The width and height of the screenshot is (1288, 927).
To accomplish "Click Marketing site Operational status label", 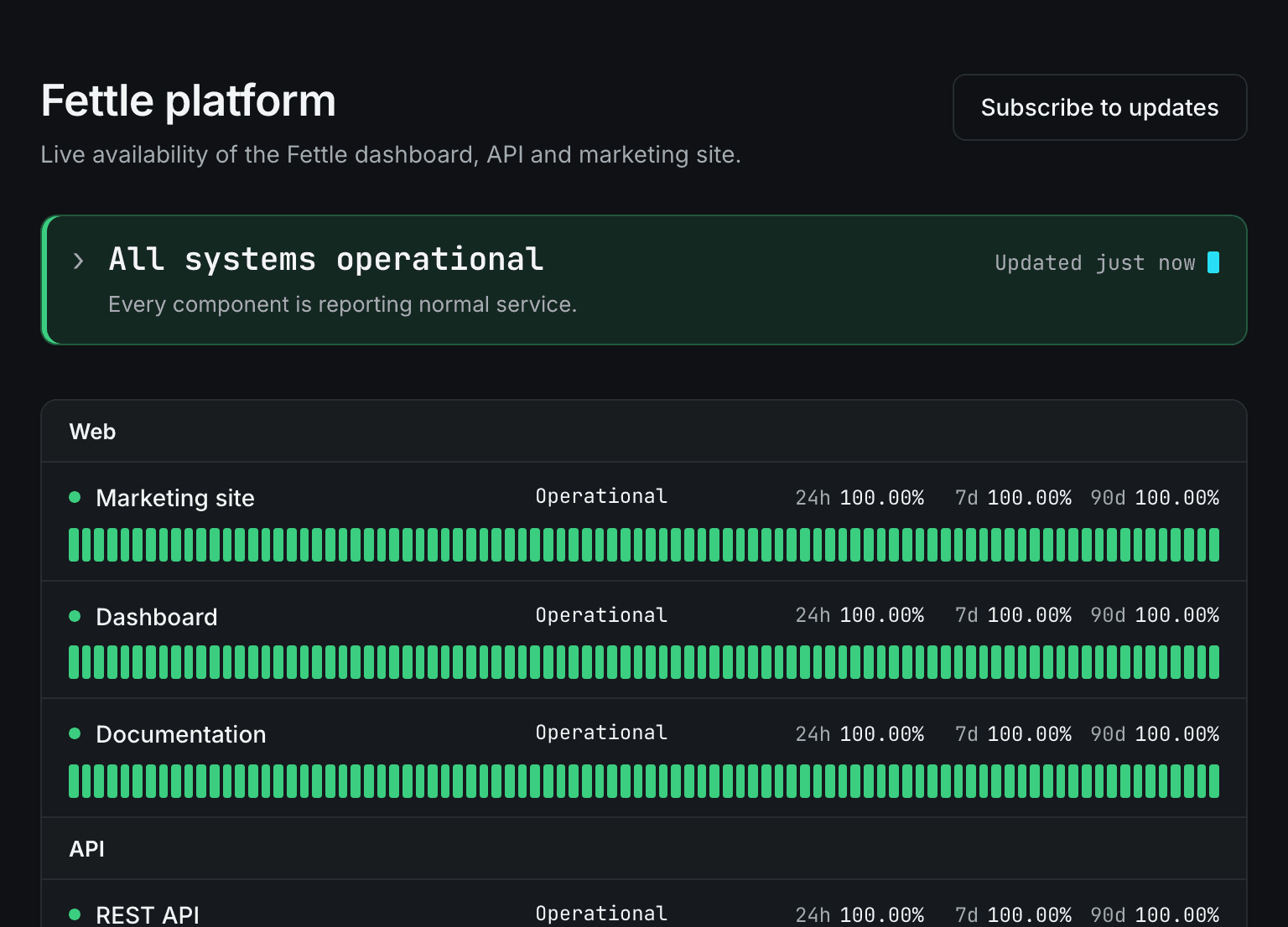I will [x=601, y=496].
